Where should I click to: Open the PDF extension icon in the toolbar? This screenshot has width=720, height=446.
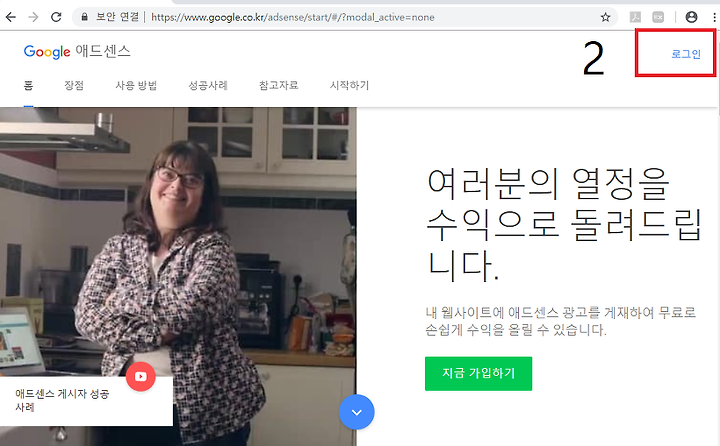coord(635,17)
